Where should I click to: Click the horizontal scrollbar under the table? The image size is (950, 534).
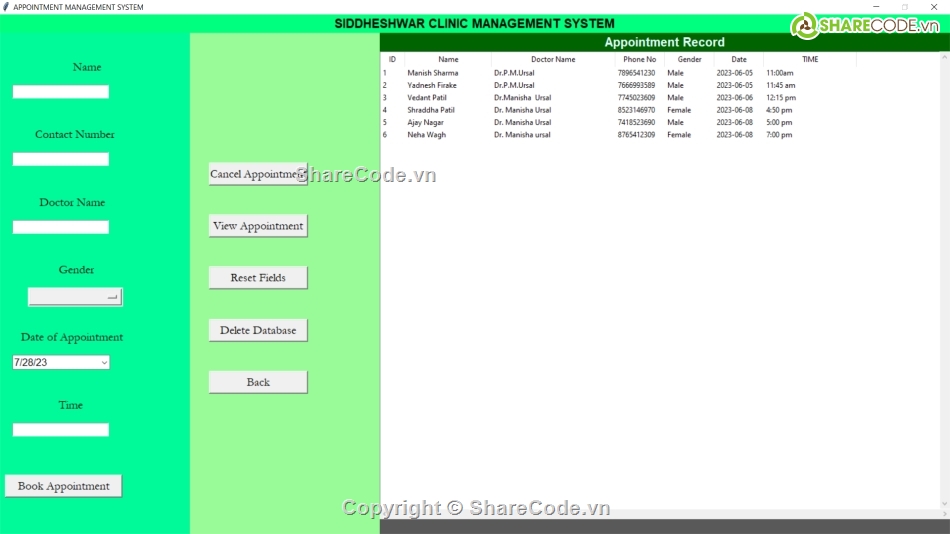click(x=660, y=514)
